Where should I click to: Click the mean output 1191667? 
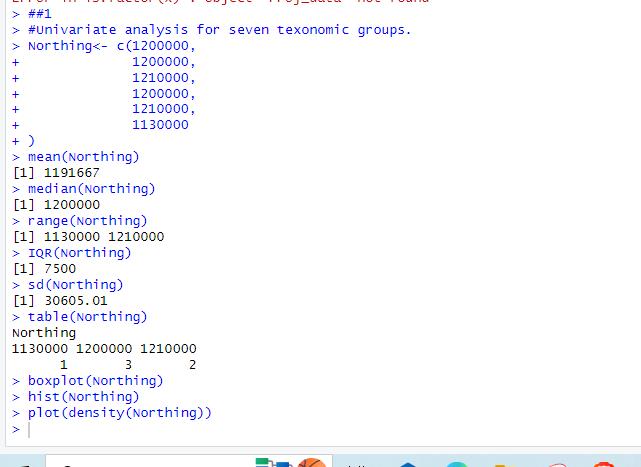[x=72, y=173]
